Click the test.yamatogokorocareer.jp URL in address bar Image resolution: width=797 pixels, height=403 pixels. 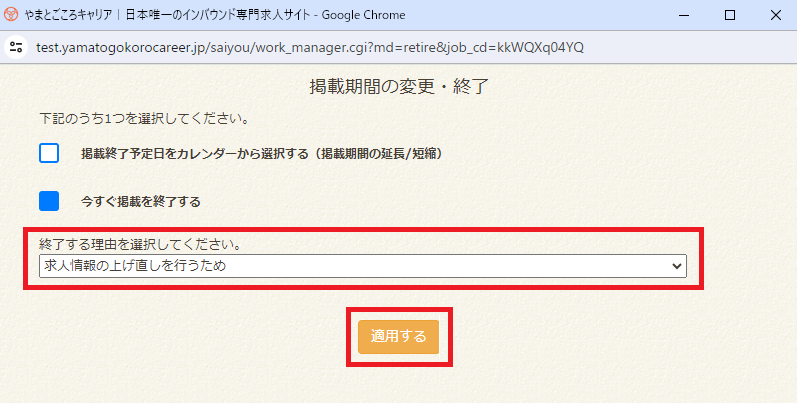310,47
